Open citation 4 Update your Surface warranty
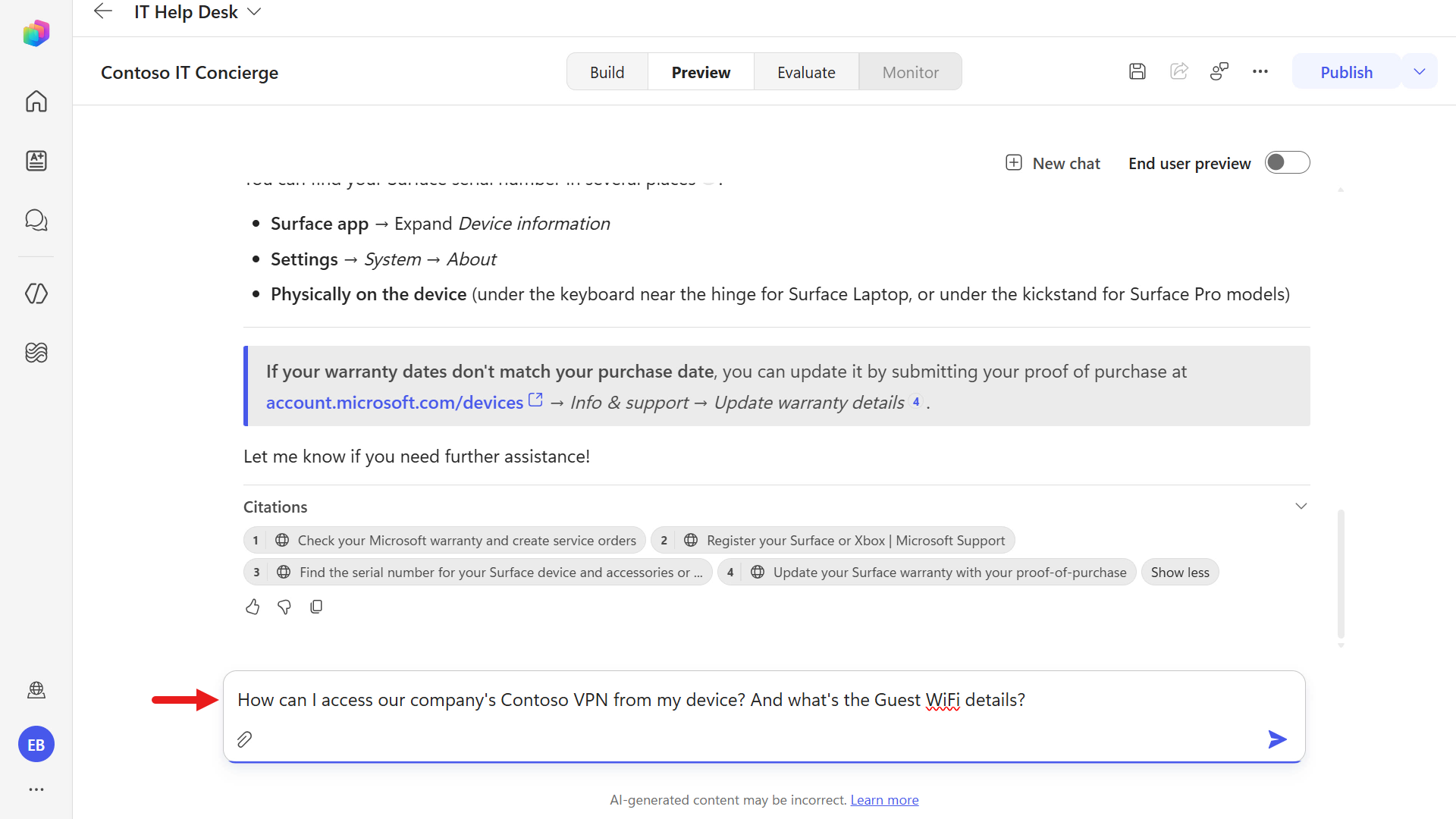1456x819 pixels. [x=927, y=573]
